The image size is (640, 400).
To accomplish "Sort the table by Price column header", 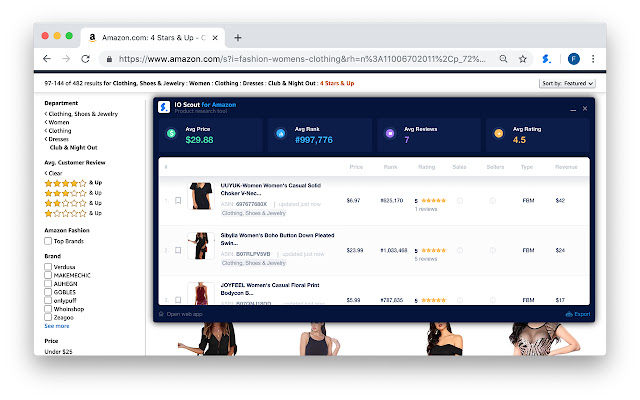I will coord(356,167).
